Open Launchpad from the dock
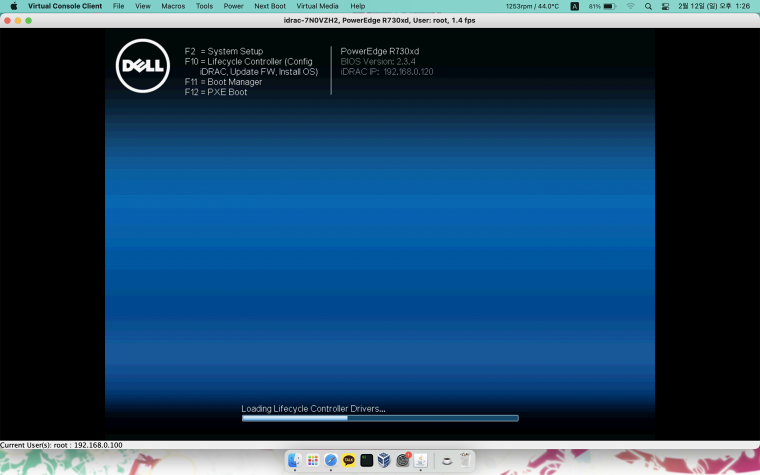The image size is (760, 475). 313,460
